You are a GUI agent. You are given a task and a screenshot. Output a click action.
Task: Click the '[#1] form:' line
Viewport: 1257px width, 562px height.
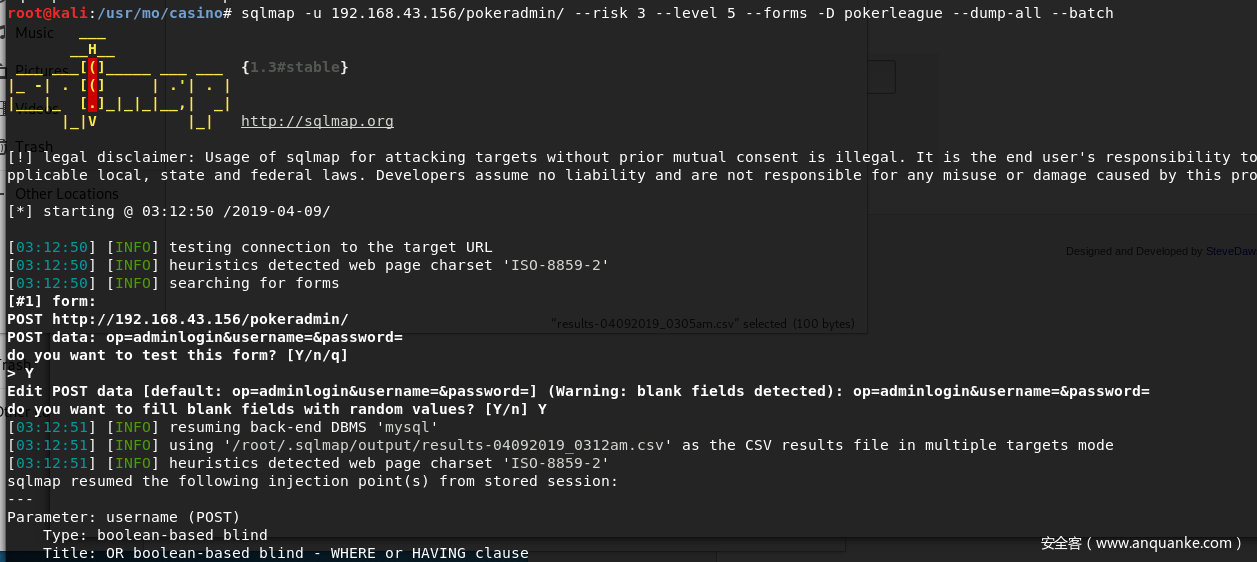[52, 302]
